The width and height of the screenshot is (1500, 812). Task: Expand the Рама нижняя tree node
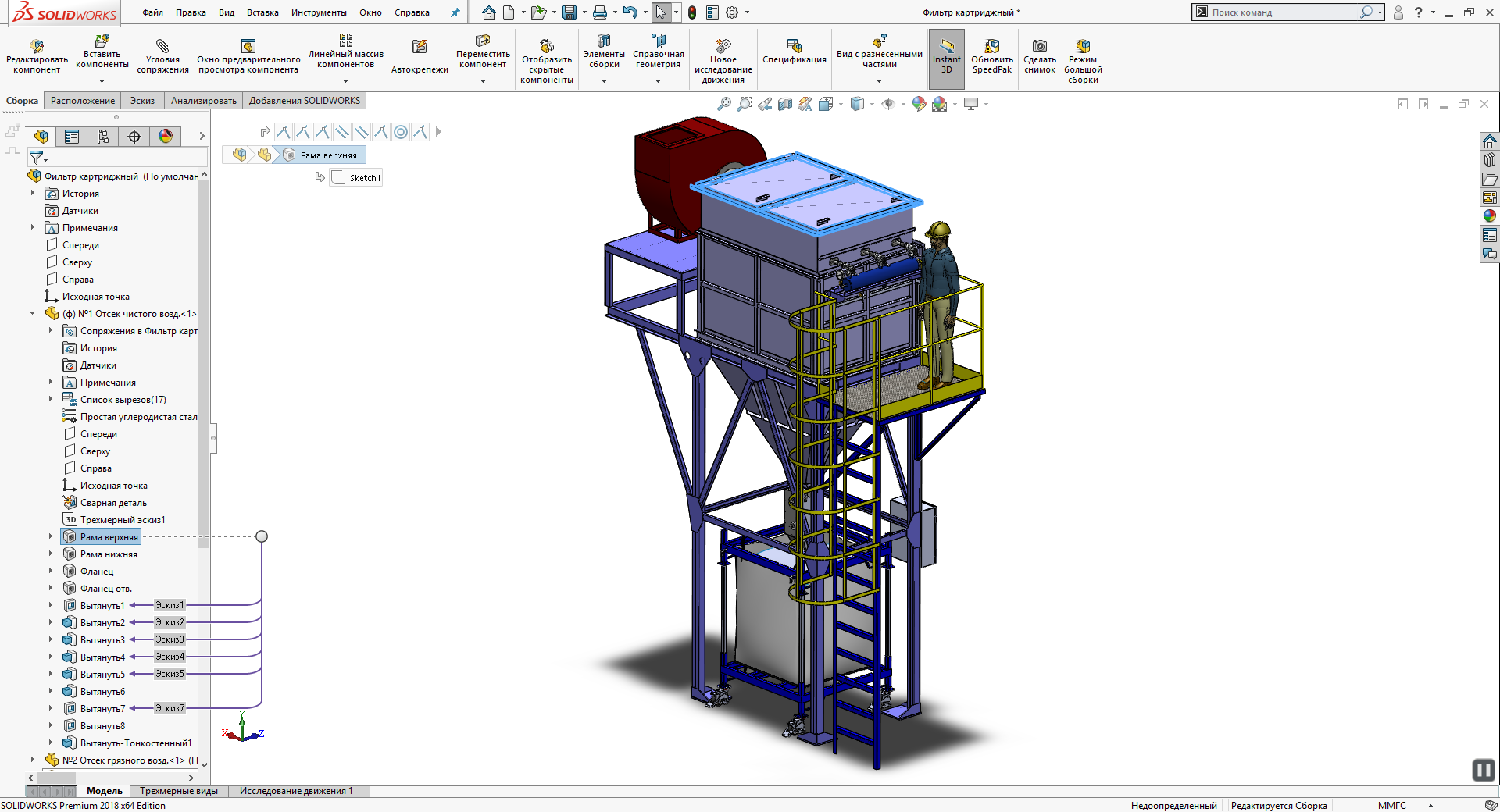pos(51,554)
